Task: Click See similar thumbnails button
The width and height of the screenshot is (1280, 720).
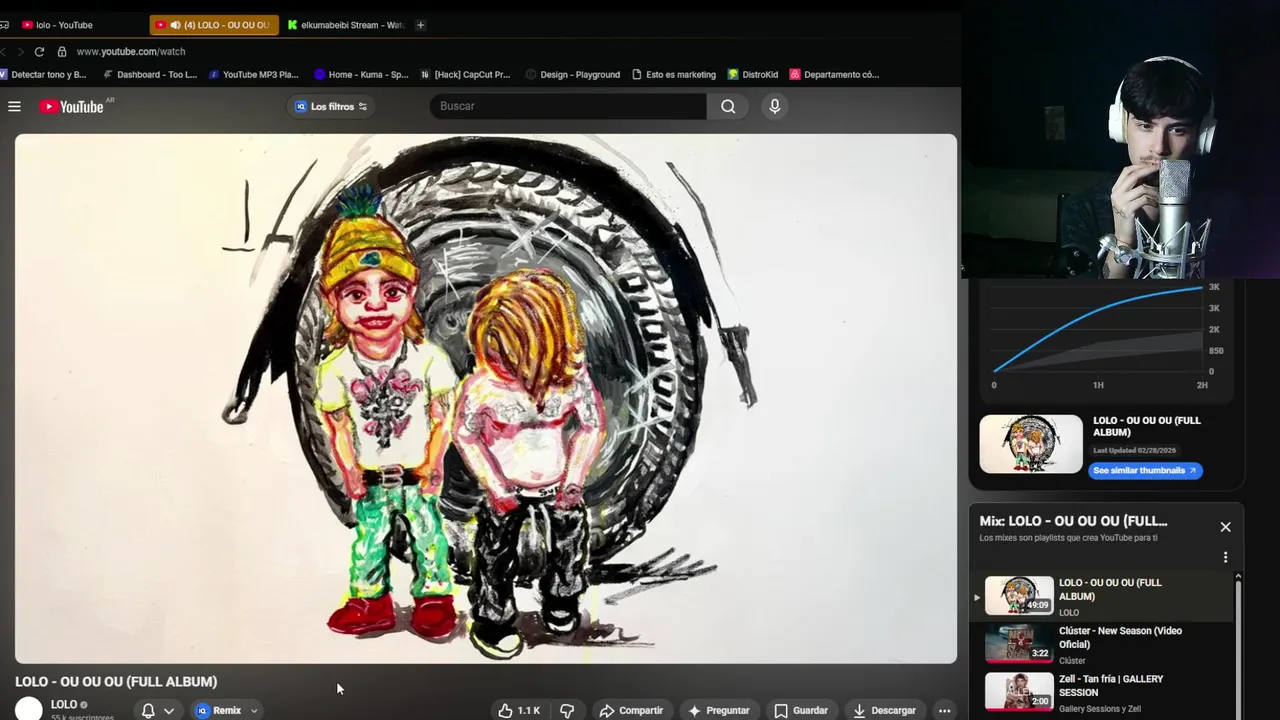Action: pos(1145,470)
